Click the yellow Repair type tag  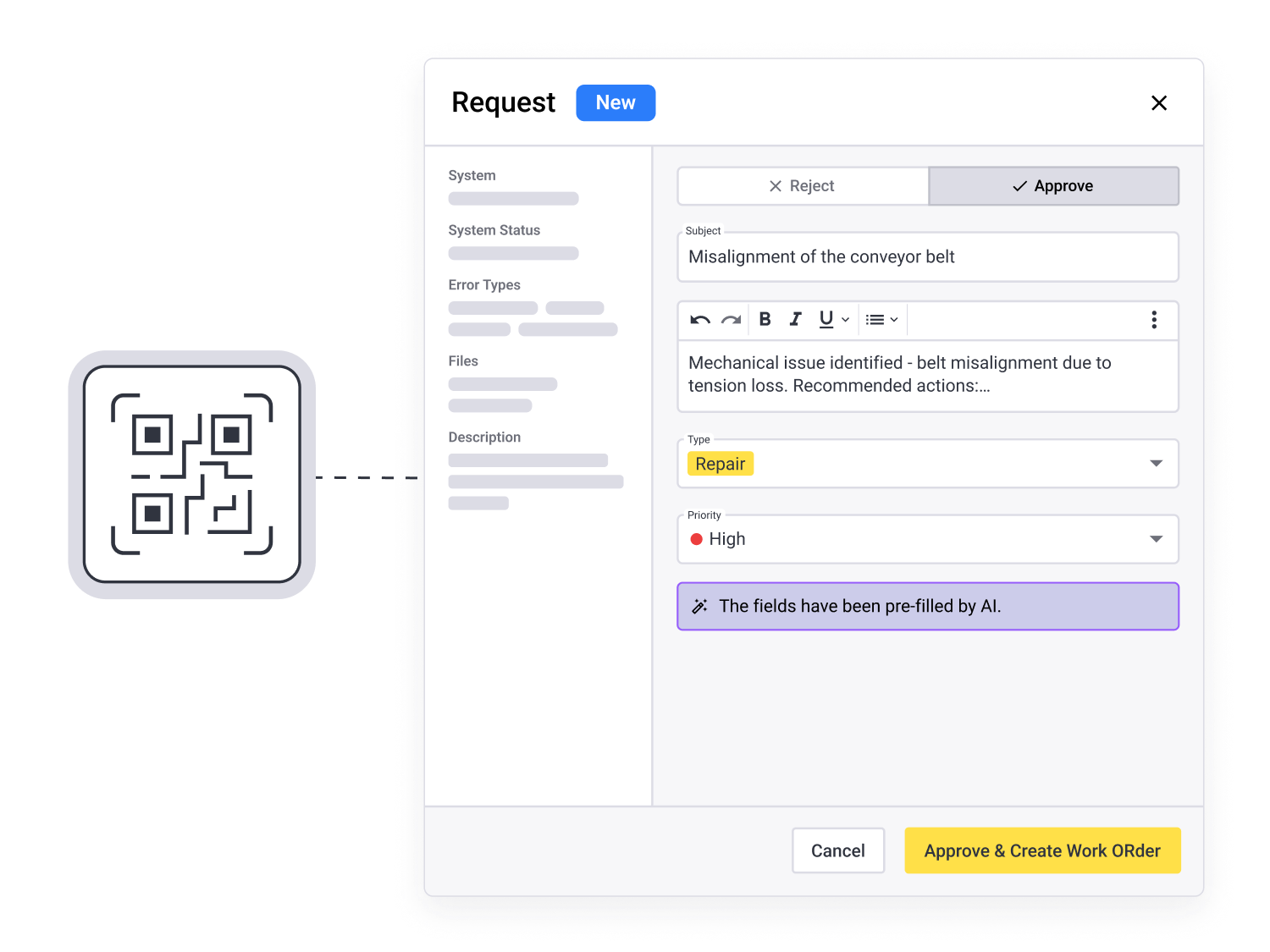[x=721, y=464]
